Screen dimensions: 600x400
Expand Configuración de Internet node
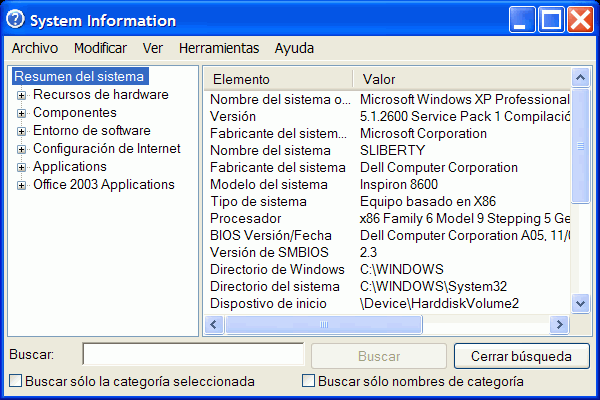(21, 149)
